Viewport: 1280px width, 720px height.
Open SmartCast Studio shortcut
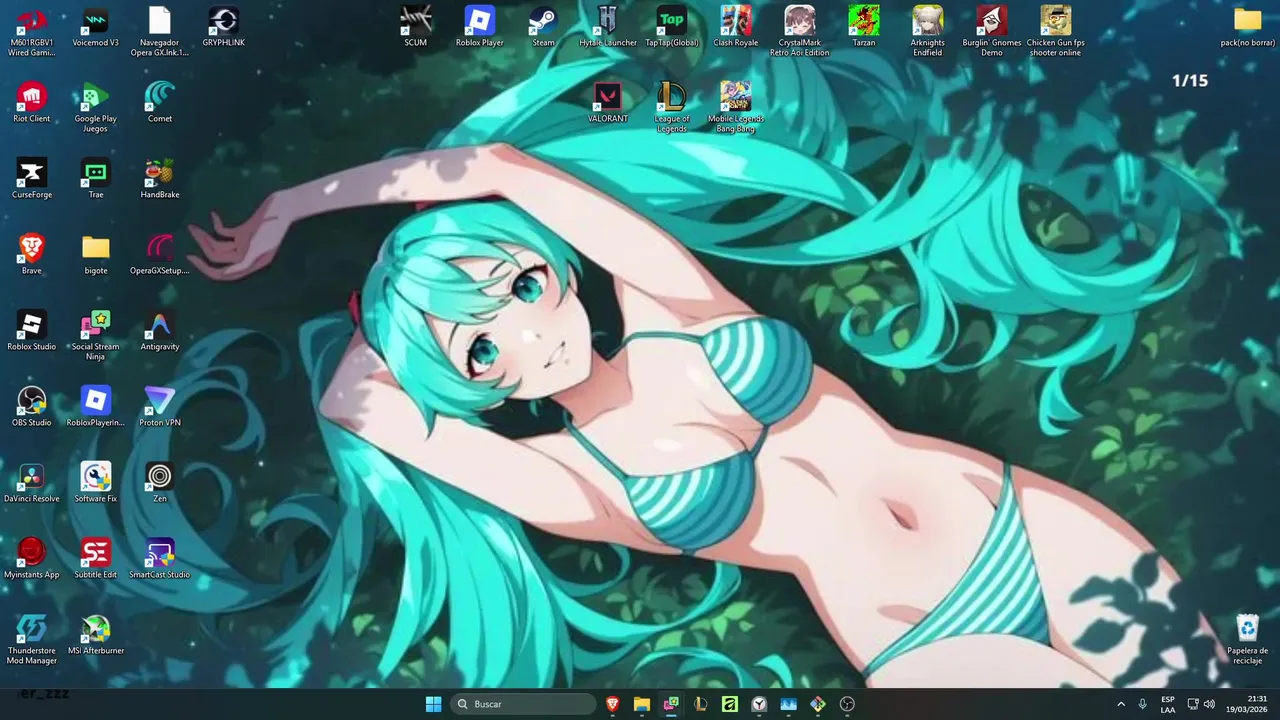click(160, 558)
